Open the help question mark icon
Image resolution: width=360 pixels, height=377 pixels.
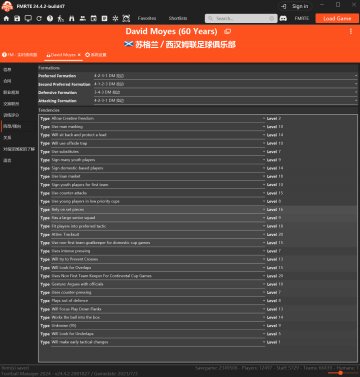(x=50, y=18)
